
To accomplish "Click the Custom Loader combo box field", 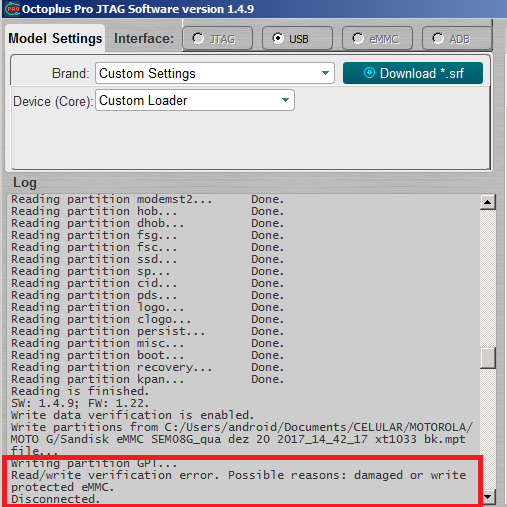I will pos(195,100).
